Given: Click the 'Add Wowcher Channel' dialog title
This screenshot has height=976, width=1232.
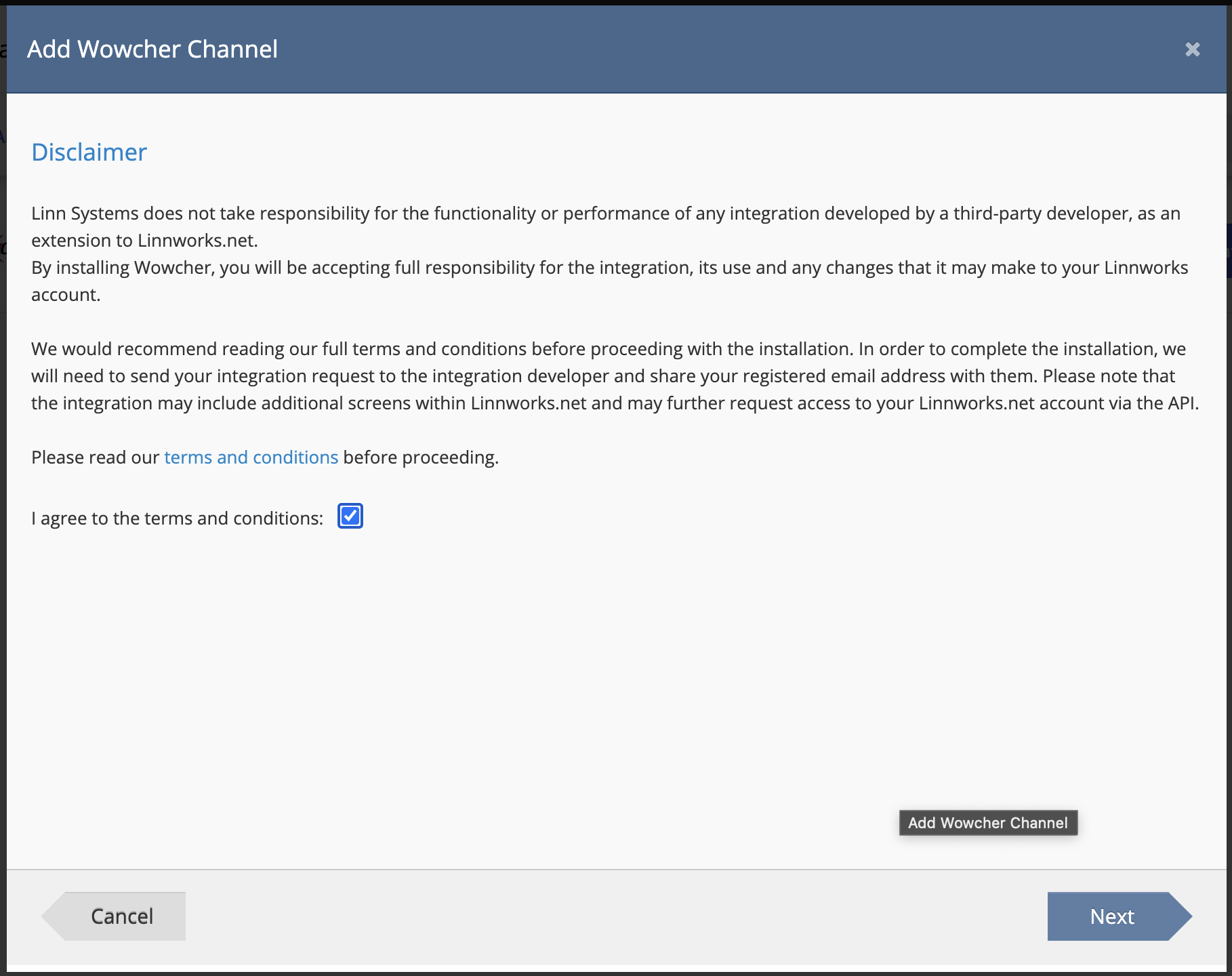Looking at the screenshot, I should (x=152, y=49).
